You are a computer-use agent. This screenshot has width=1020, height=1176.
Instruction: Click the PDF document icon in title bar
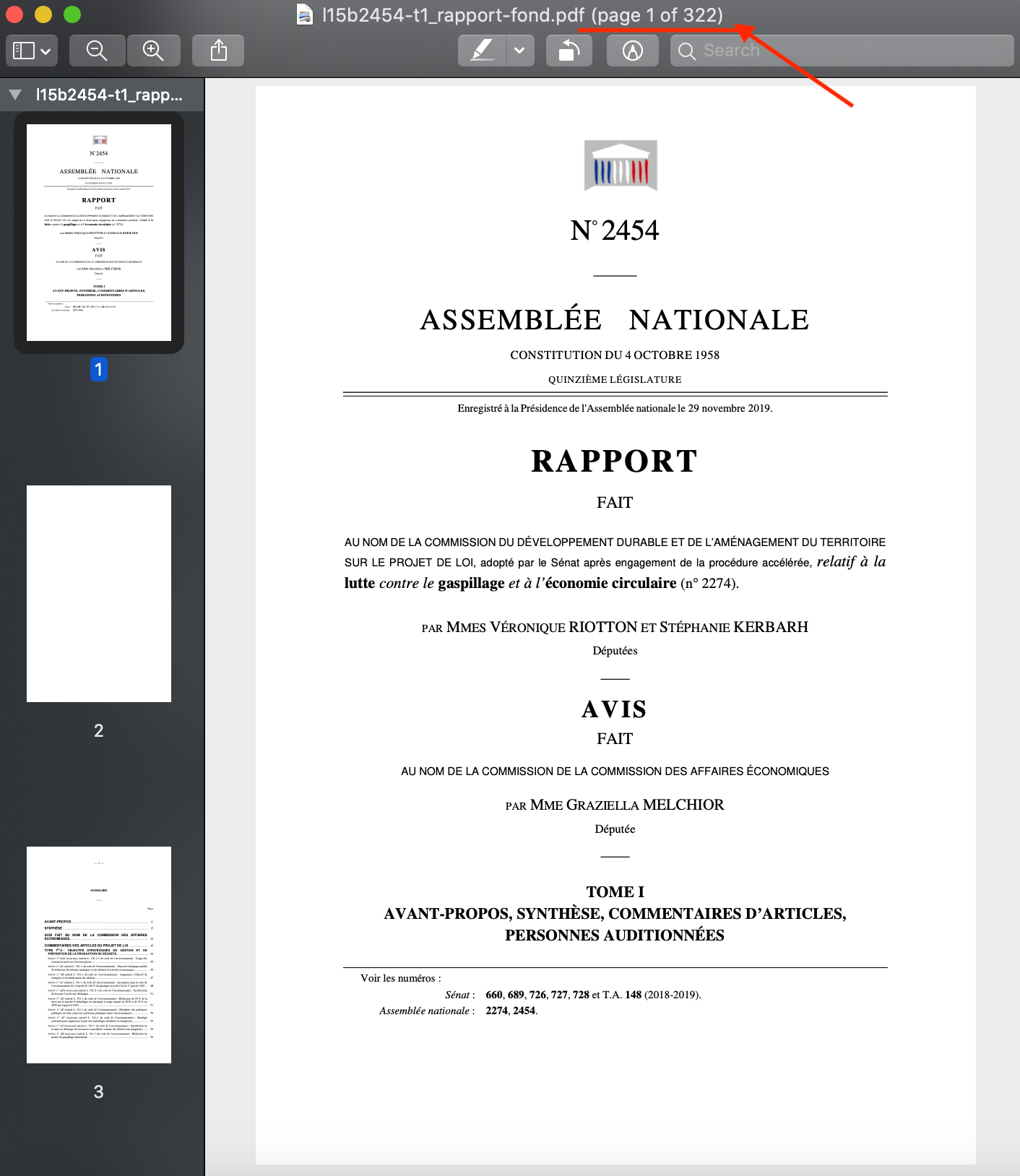(305, 14)
